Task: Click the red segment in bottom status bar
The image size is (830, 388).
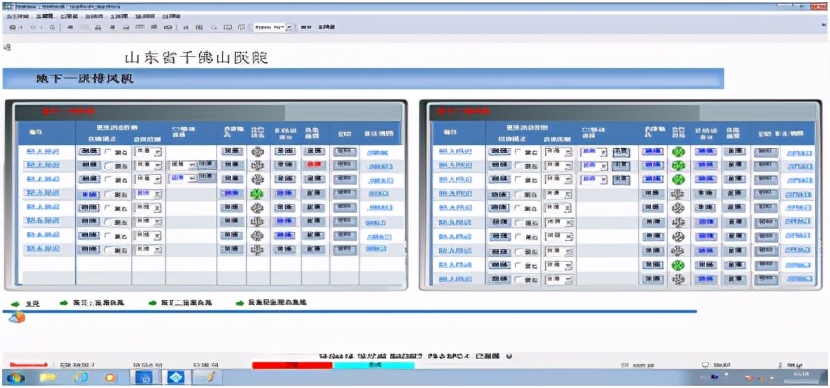Action: point(292,365)
